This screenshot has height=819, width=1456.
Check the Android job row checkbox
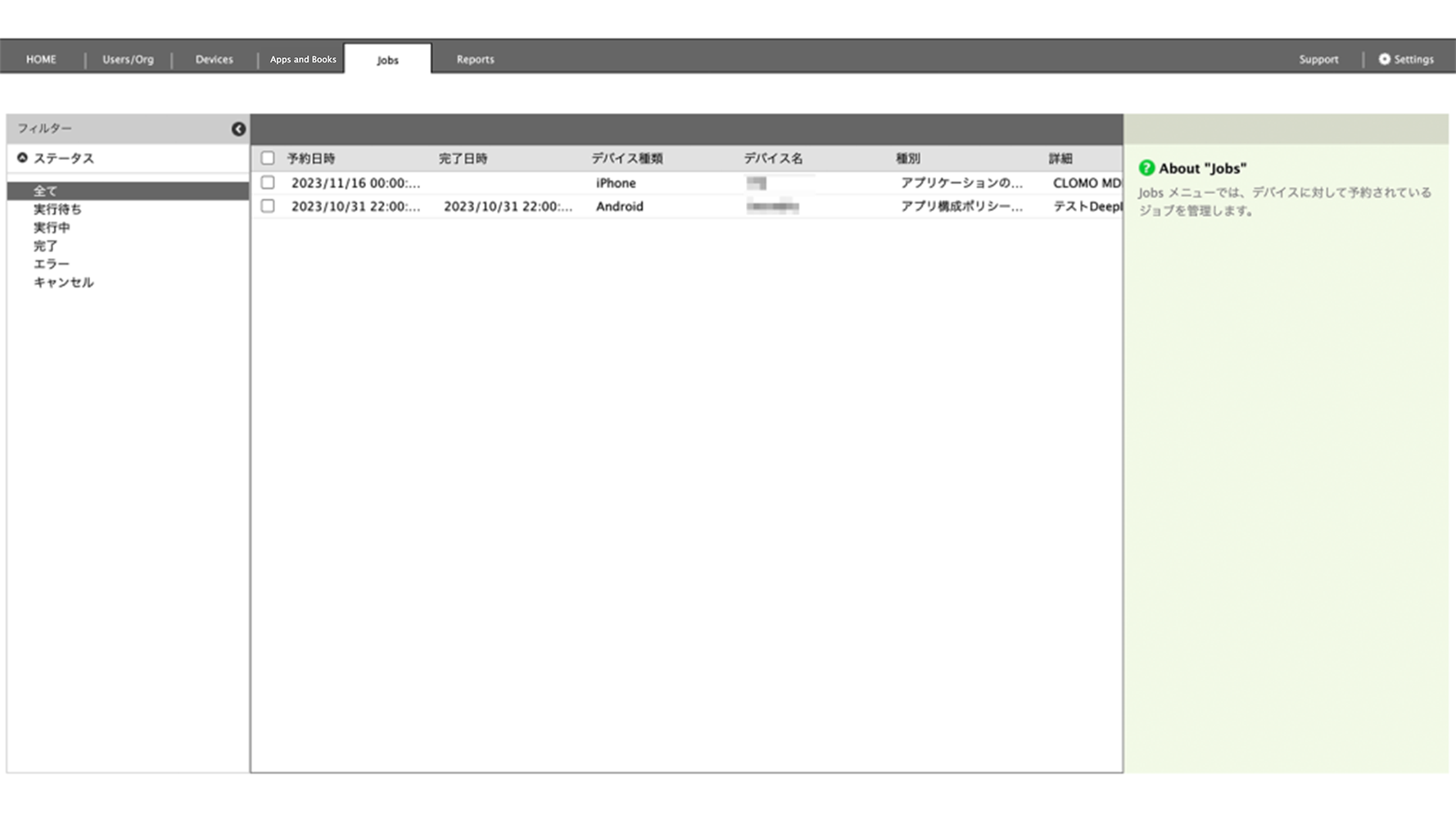(x=268, y=206)
